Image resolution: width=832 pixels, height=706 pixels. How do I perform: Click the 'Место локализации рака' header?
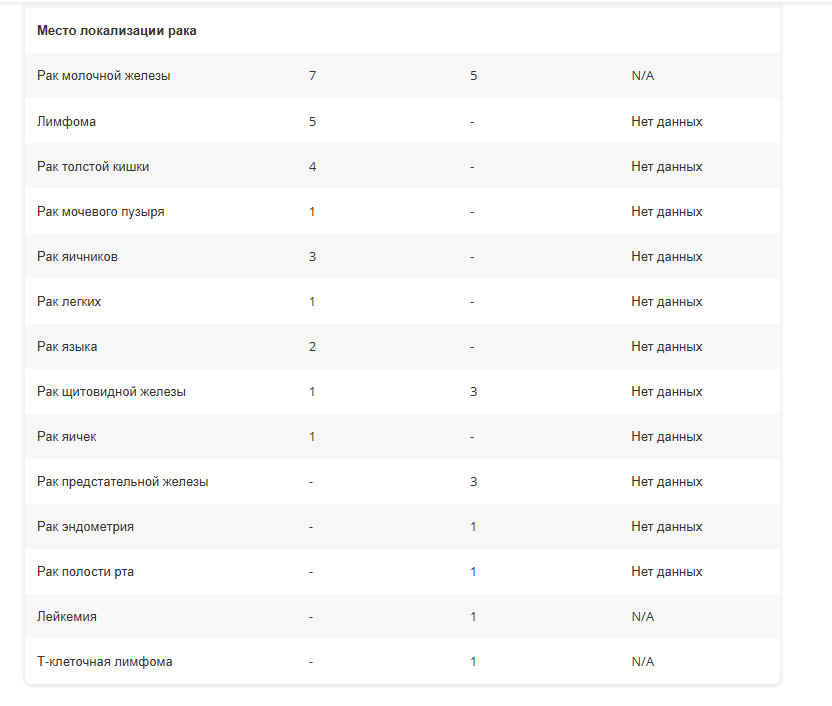pos(117,31)
